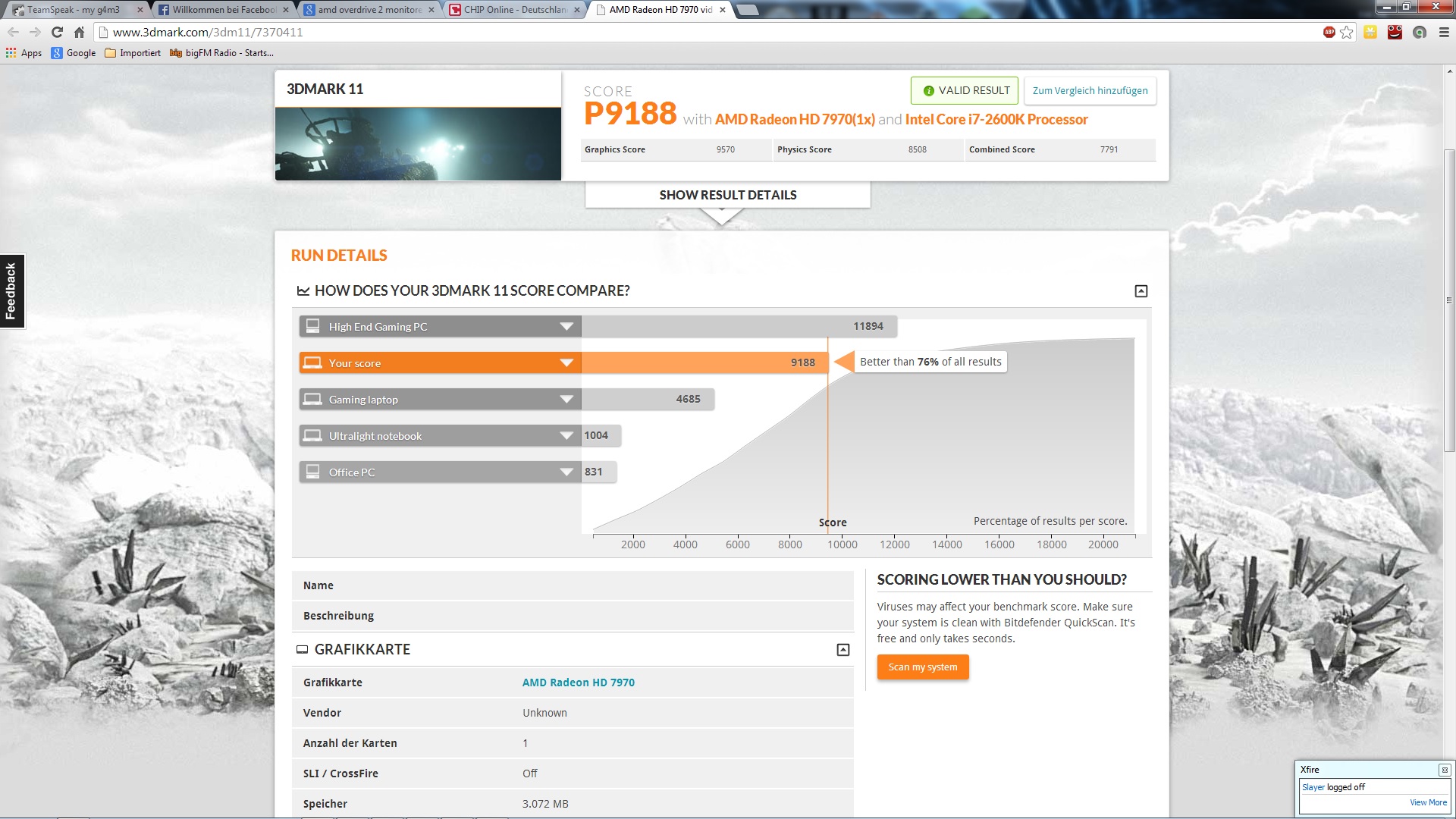1456x819 pixels.
Task: Click the 11894 bar in chart
Action: pos(739,327)
